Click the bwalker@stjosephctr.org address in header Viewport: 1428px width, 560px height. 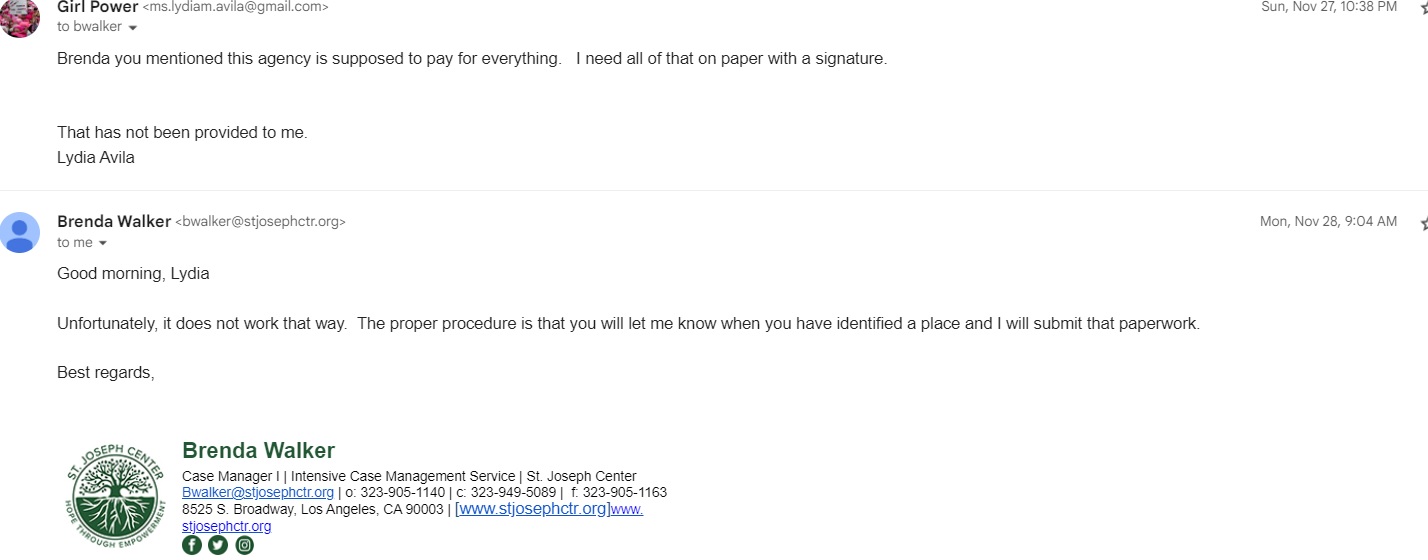pyautogui.click(x=261, y=222)
